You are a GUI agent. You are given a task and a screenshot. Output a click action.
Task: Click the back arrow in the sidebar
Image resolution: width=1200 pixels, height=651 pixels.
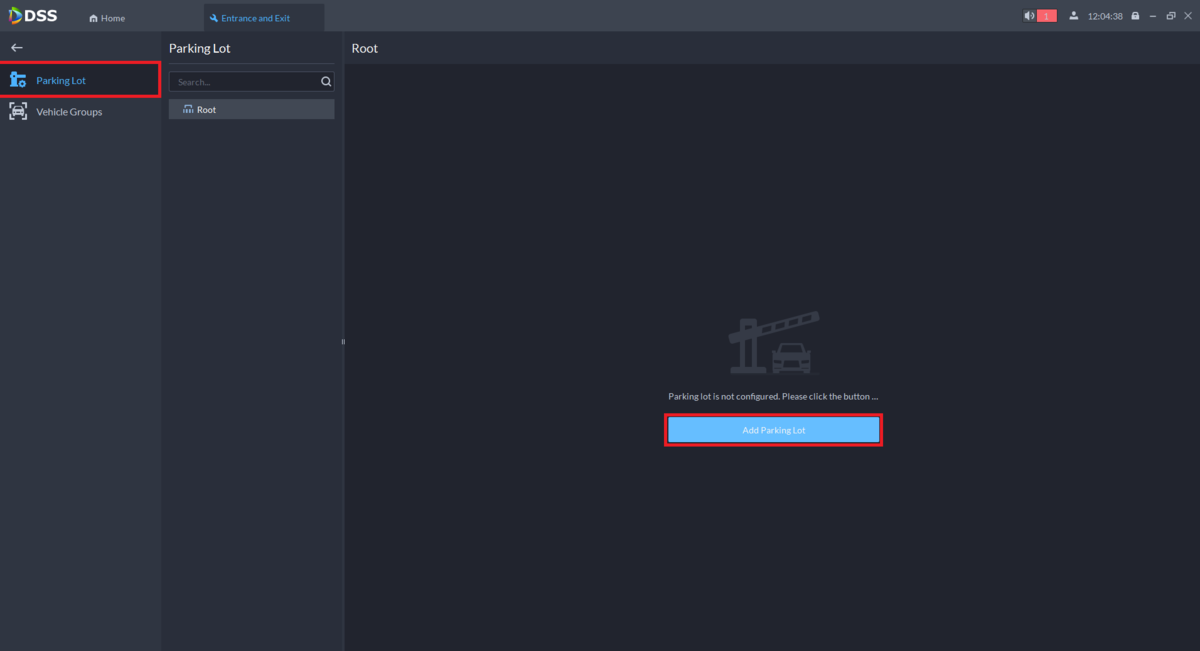pyautogui.click(x=17, y=47)
